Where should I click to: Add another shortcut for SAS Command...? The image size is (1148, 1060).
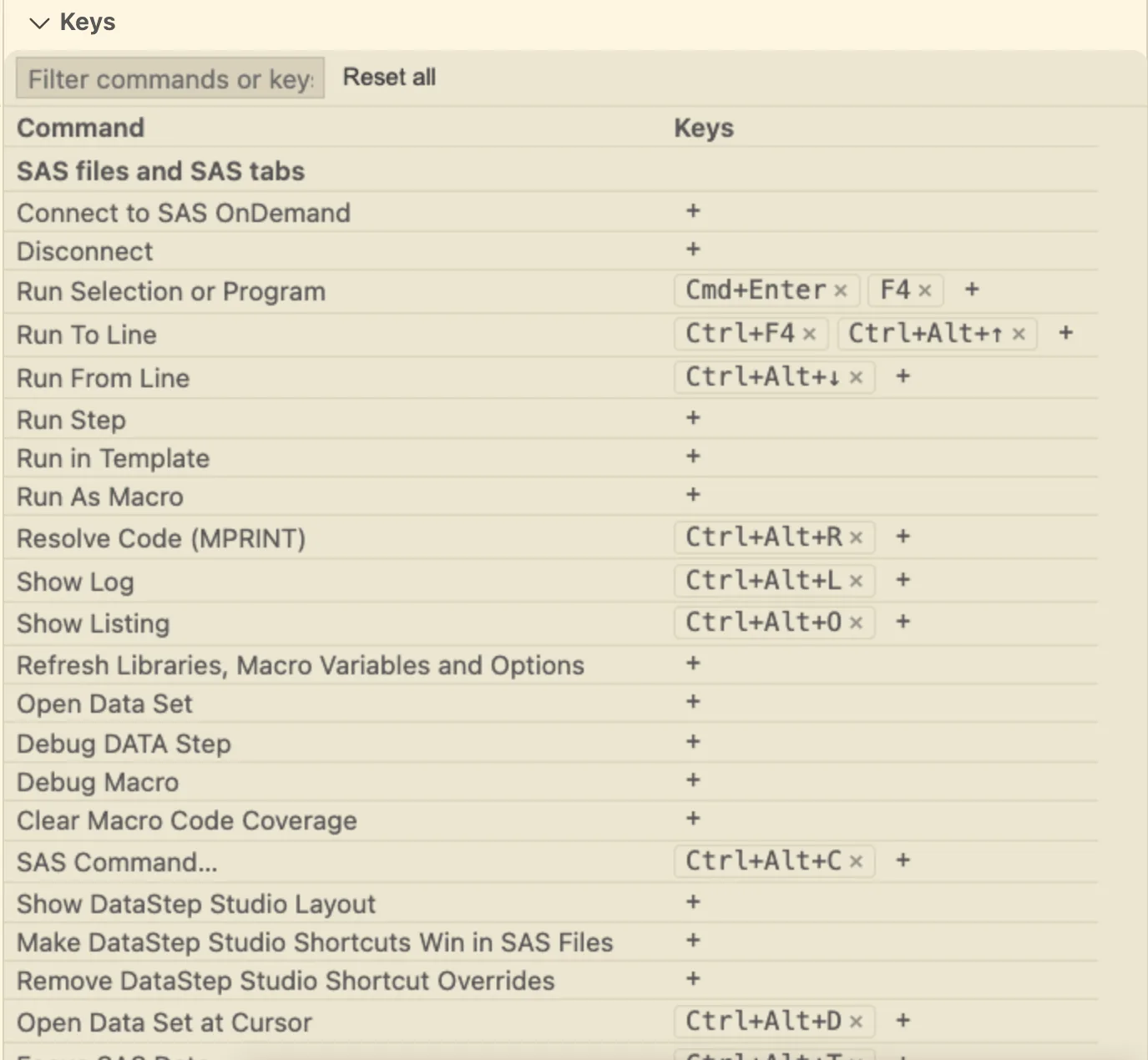coord(903,861)
